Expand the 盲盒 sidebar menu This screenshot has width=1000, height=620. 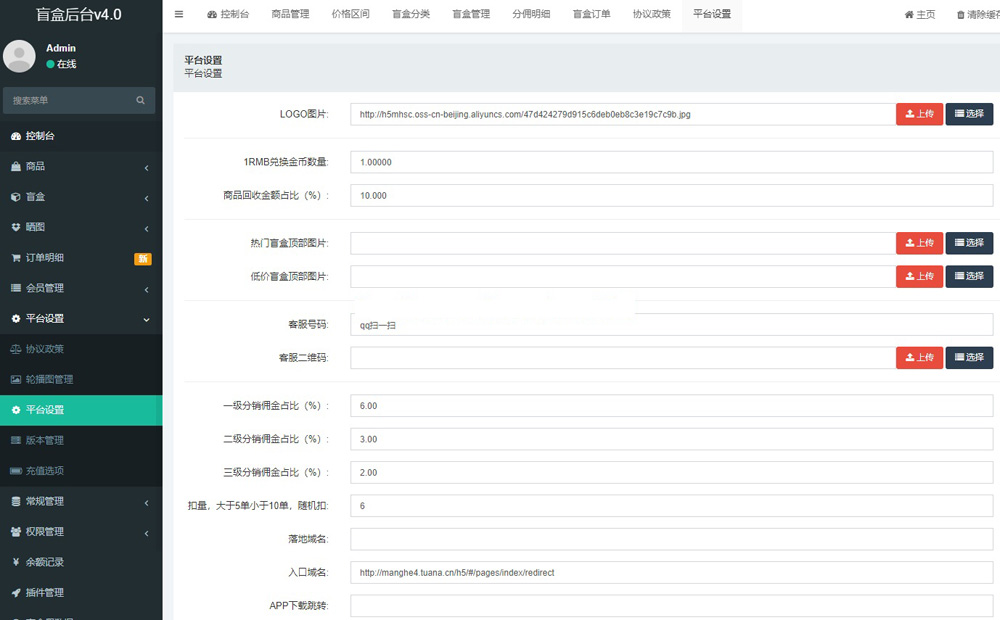pyautogui.click(x=80, y=197)
